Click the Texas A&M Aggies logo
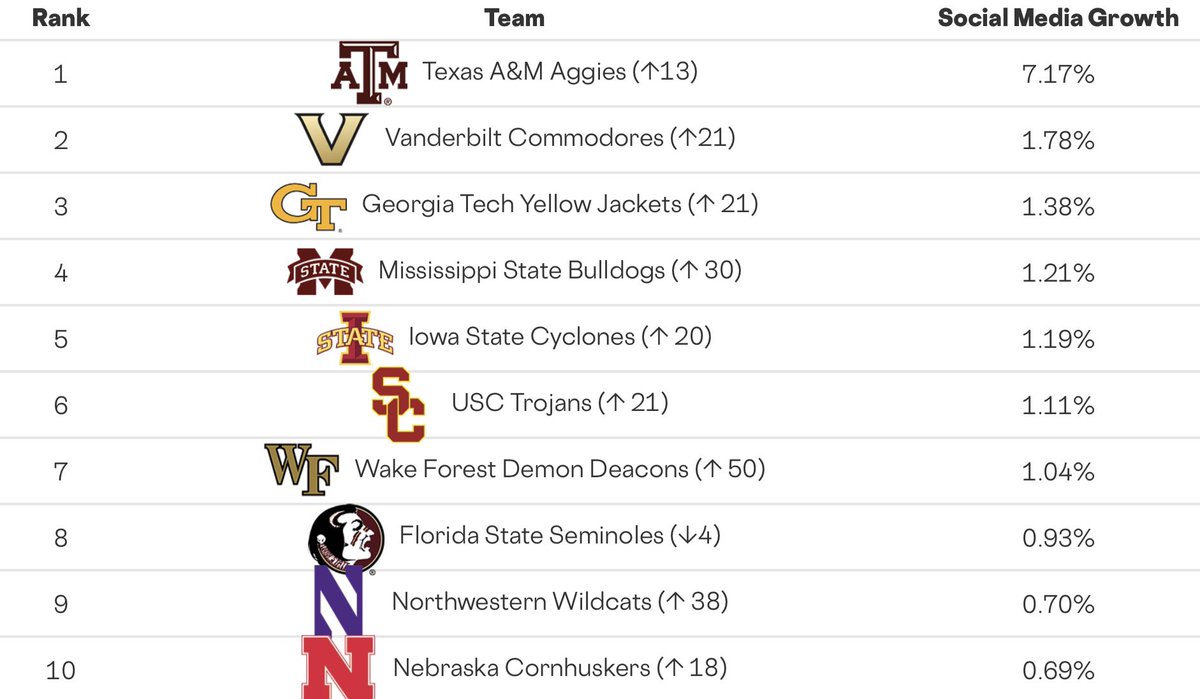The height and width of the screenshot is (699, 1200). tap(369, 73)
